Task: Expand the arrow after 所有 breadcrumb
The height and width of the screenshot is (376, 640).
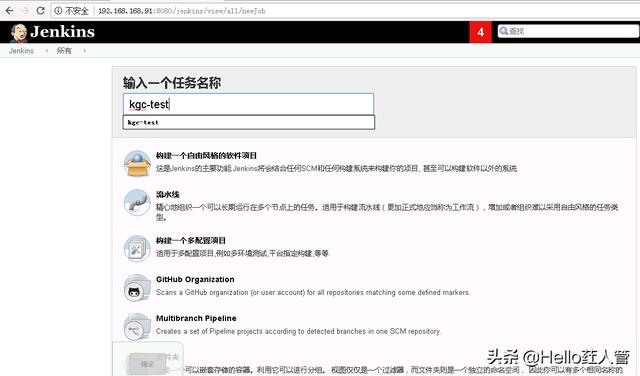Action: click(x=84, y=51)
